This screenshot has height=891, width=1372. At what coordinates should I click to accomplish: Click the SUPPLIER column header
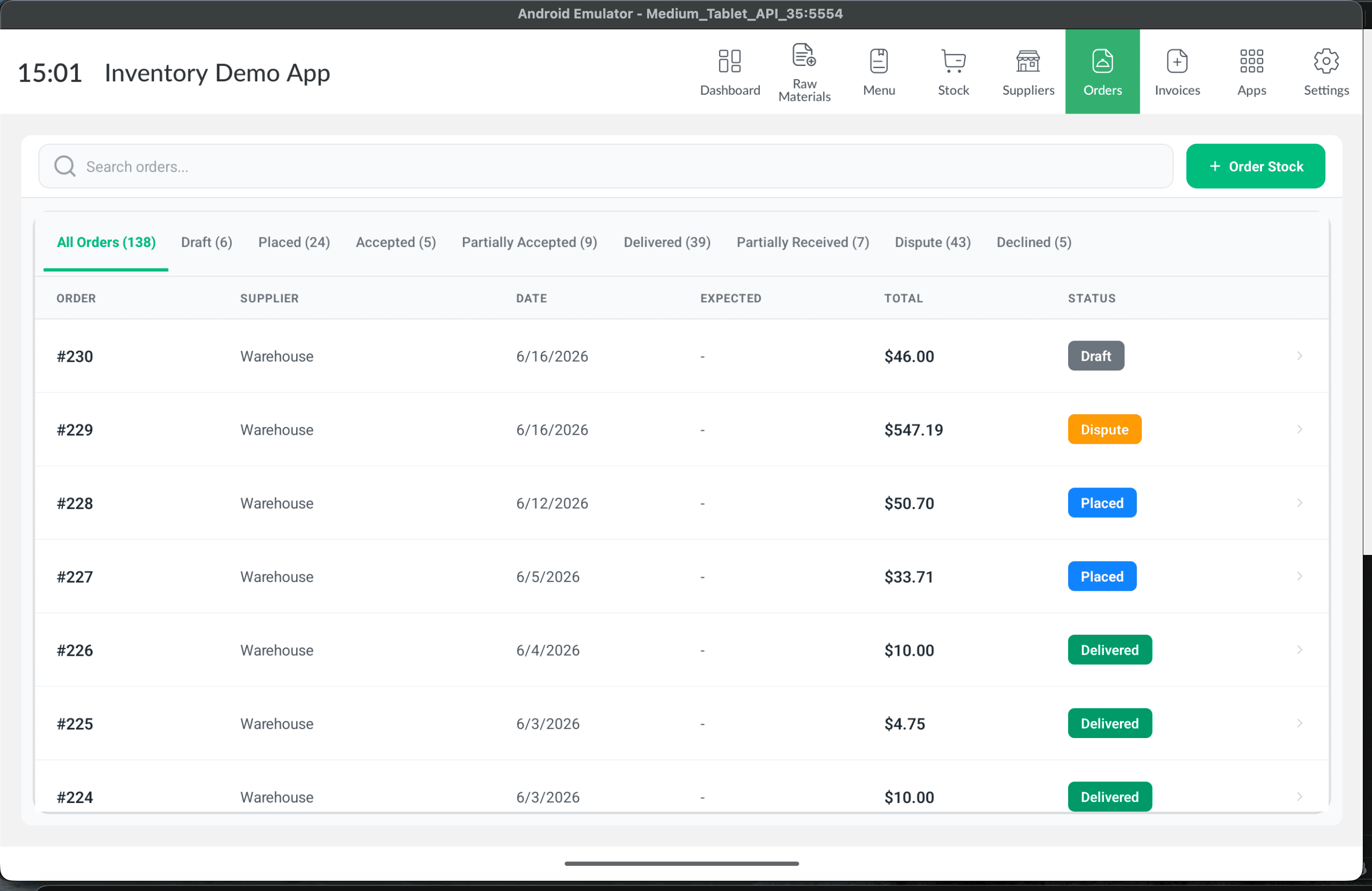coord(269,298)
